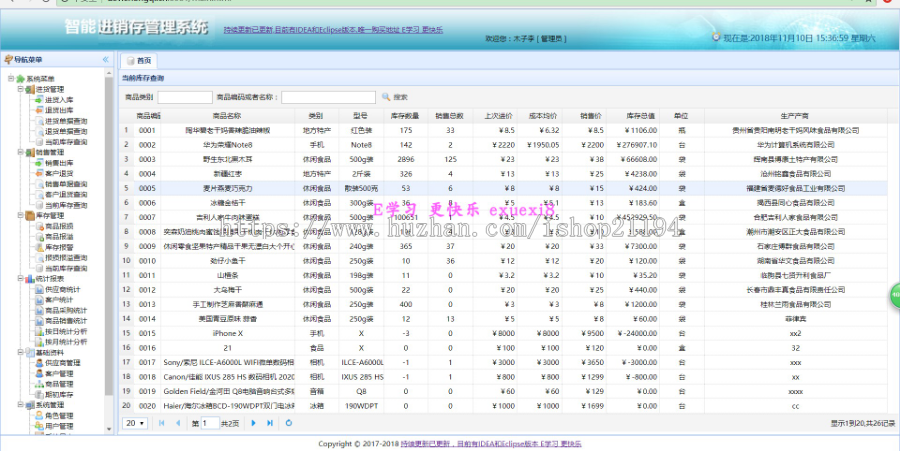Viewport: 900px width, 451px height.
Task: Open 商品管理 in the tree
Action: (59, 384)
